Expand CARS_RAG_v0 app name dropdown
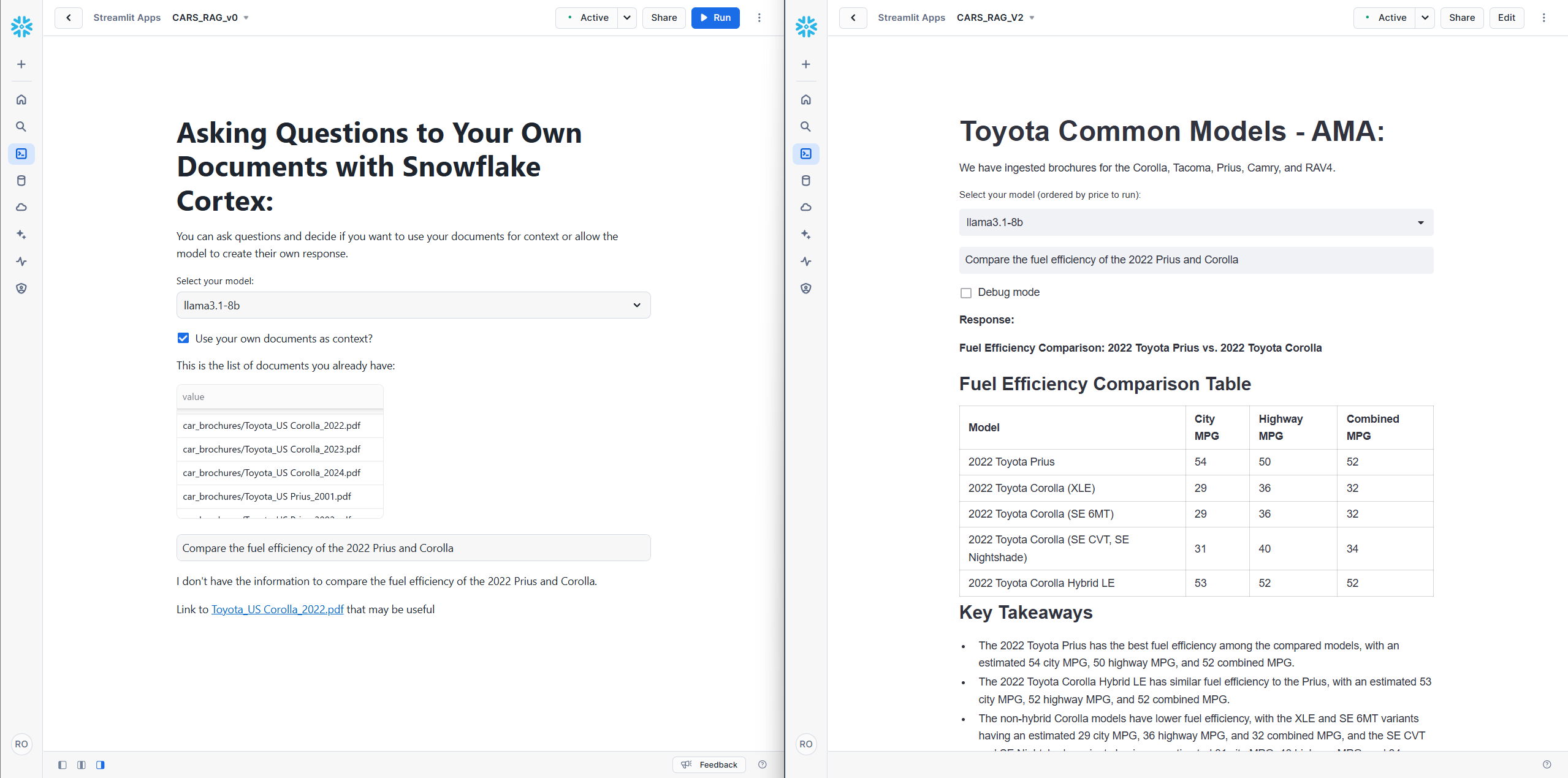Image resolution: width=1568 pixels, height=778 pixels. pyautogui.click(x=246, y=18)
